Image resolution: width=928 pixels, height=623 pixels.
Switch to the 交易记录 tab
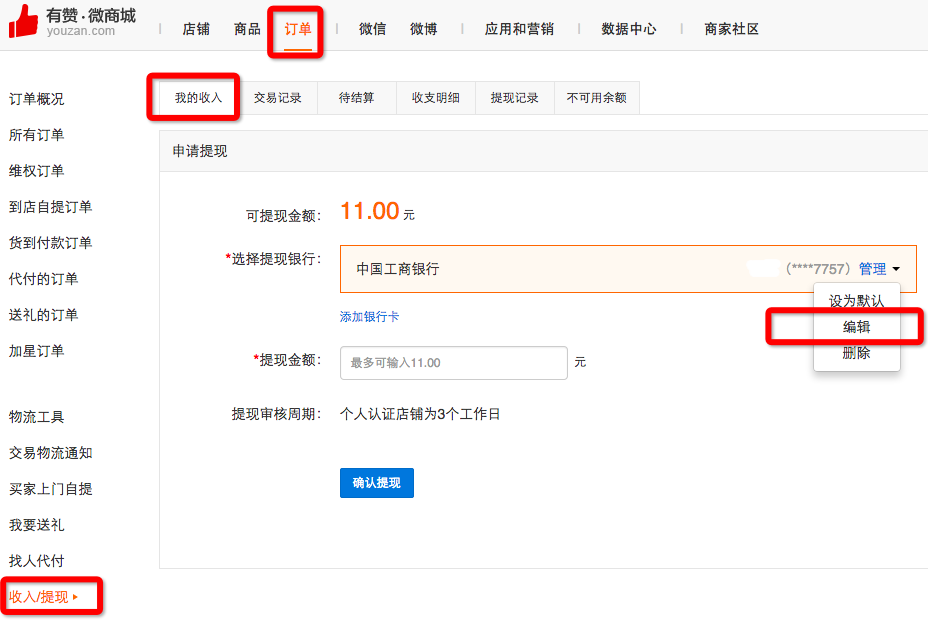279,97
